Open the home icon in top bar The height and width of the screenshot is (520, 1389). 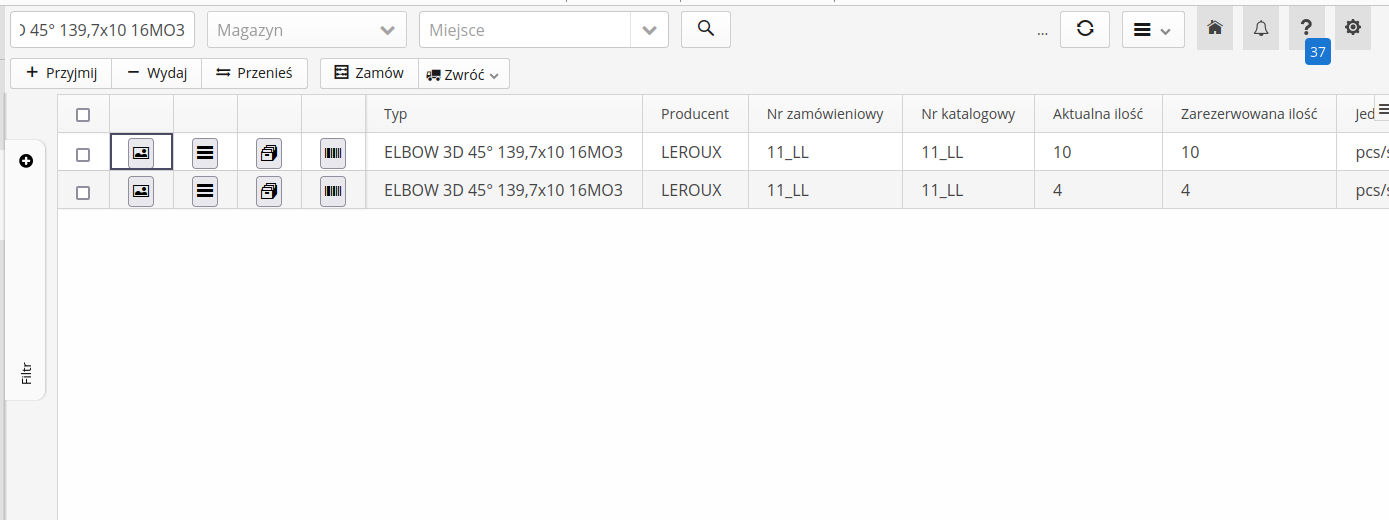point(1214,28)
